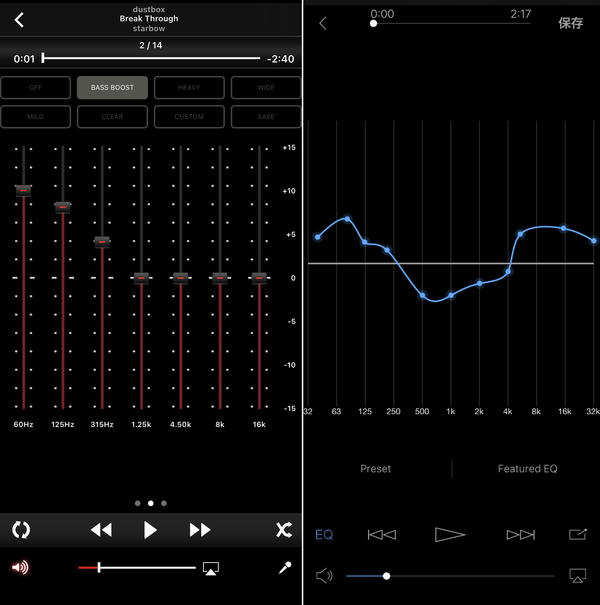The width and height of the screenshot is (600, 605).
Task: Skip to the next track in right player
Action: click(521, 534)
